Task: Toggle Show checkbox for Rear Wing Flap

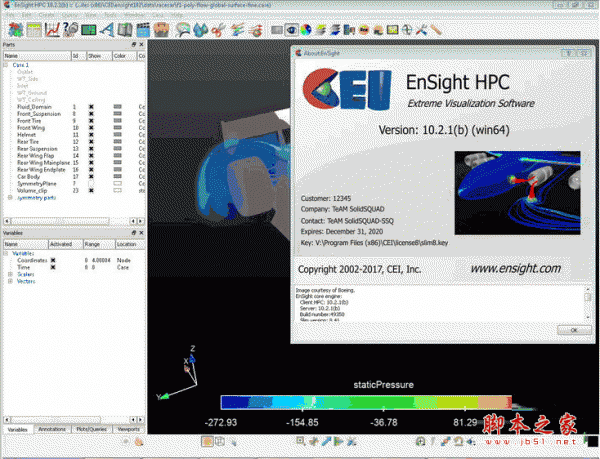Action: 91,156
